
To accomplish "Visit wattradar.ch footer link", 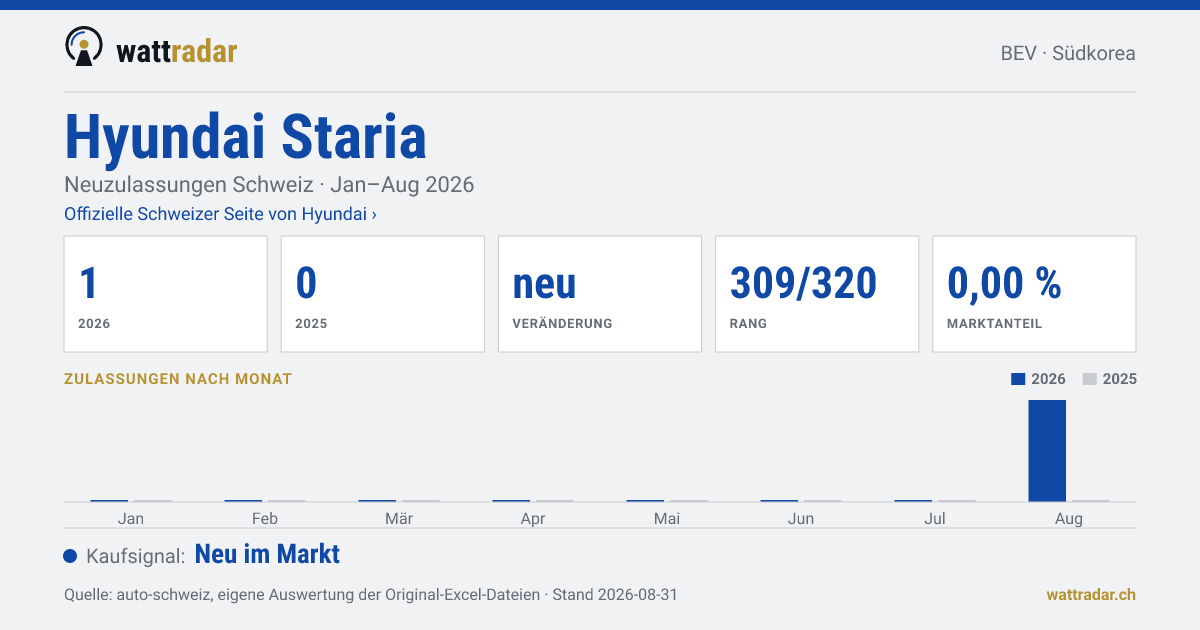I will (1091, 594).
